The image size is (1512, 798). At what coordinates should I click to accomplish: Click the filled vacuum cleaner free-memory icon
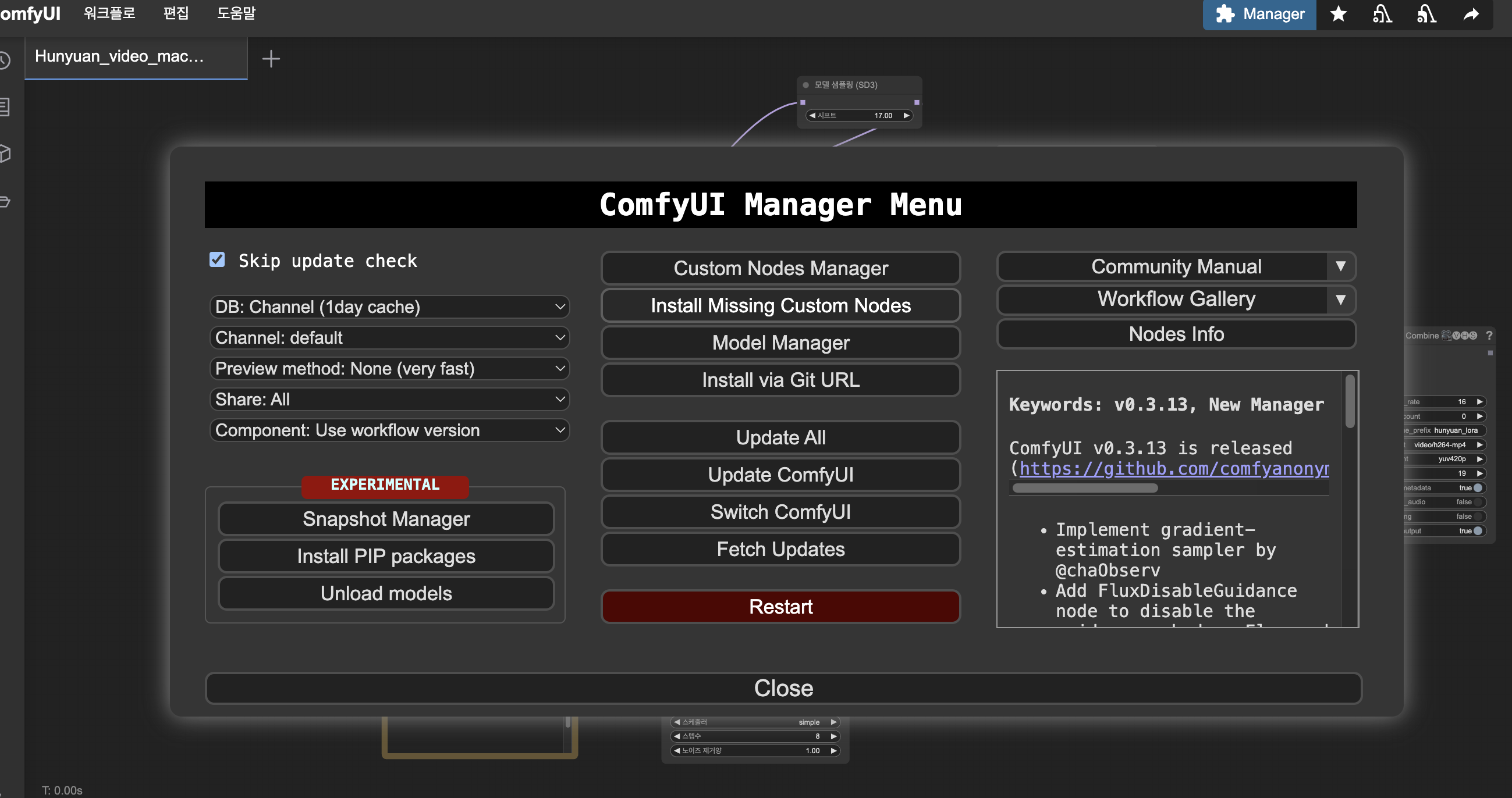tap(1426, 14)
